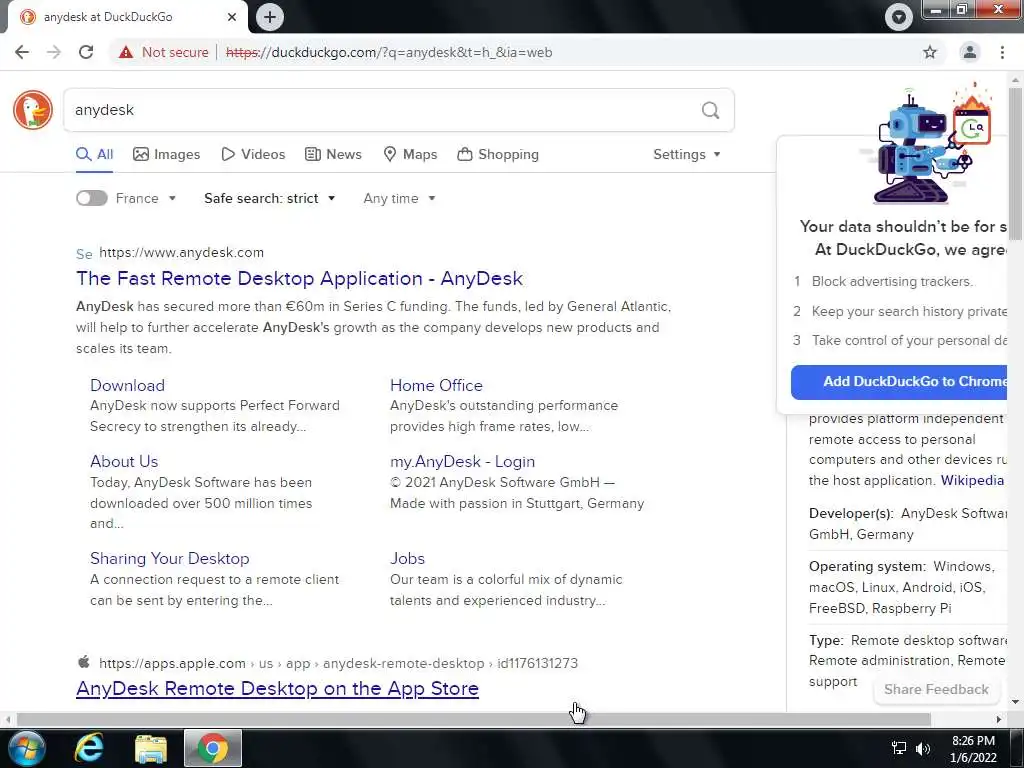Switch to the Images tab
This screenshot has width=1024, height=768.
pos(167,154)
